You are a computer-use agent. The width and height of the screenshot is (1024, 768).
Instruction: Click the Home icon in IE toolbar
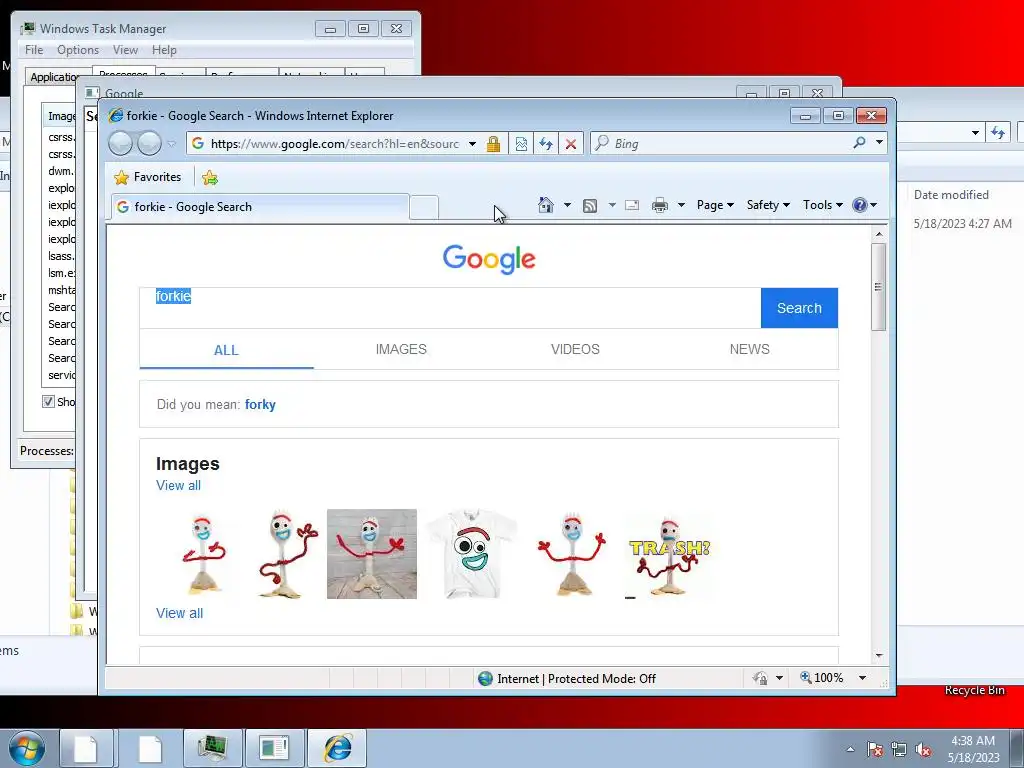pyautogui.click(x=545, y=205)
